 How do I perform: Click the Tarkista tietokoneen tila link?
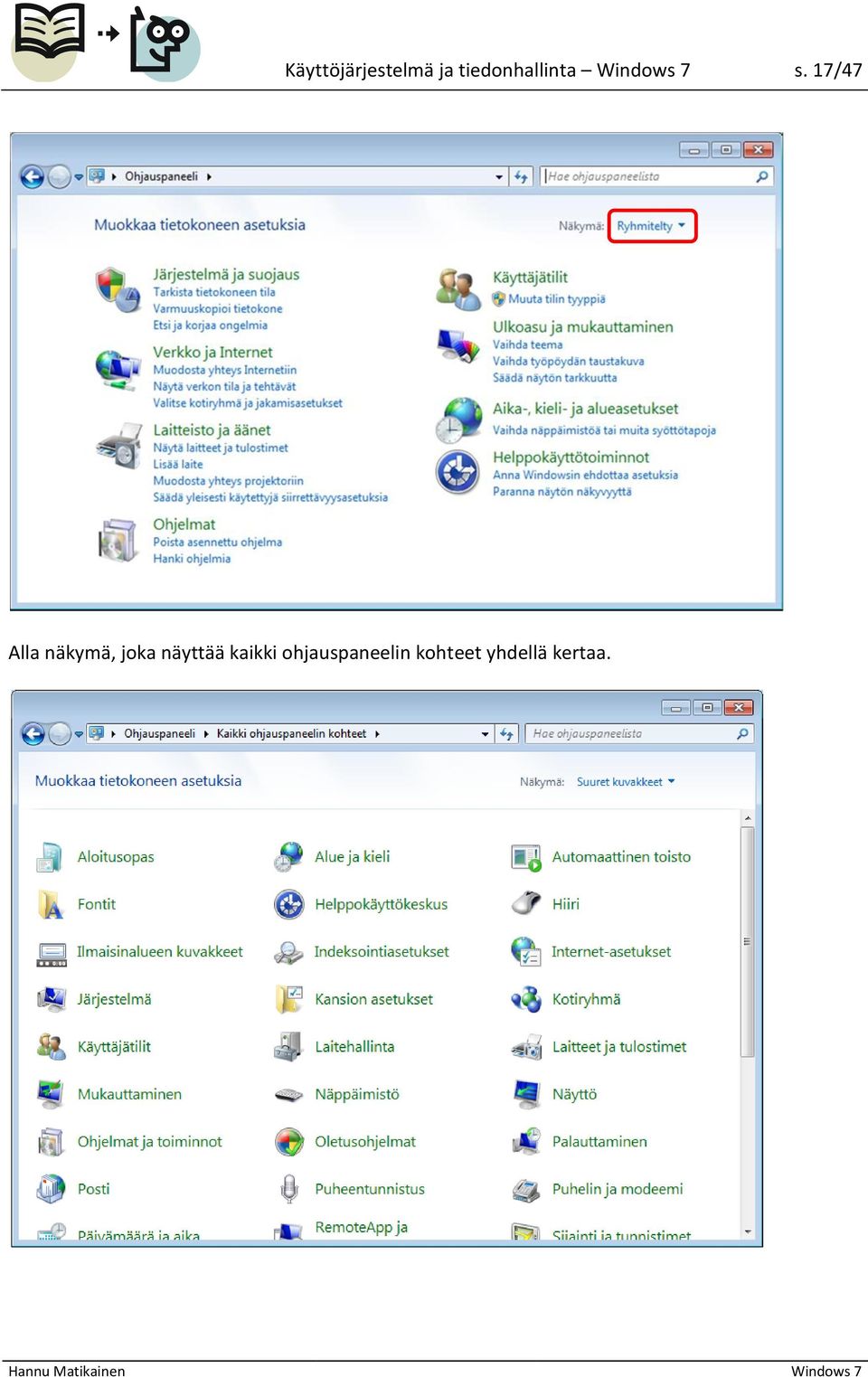pyautogui.click(x=214, y=292)
